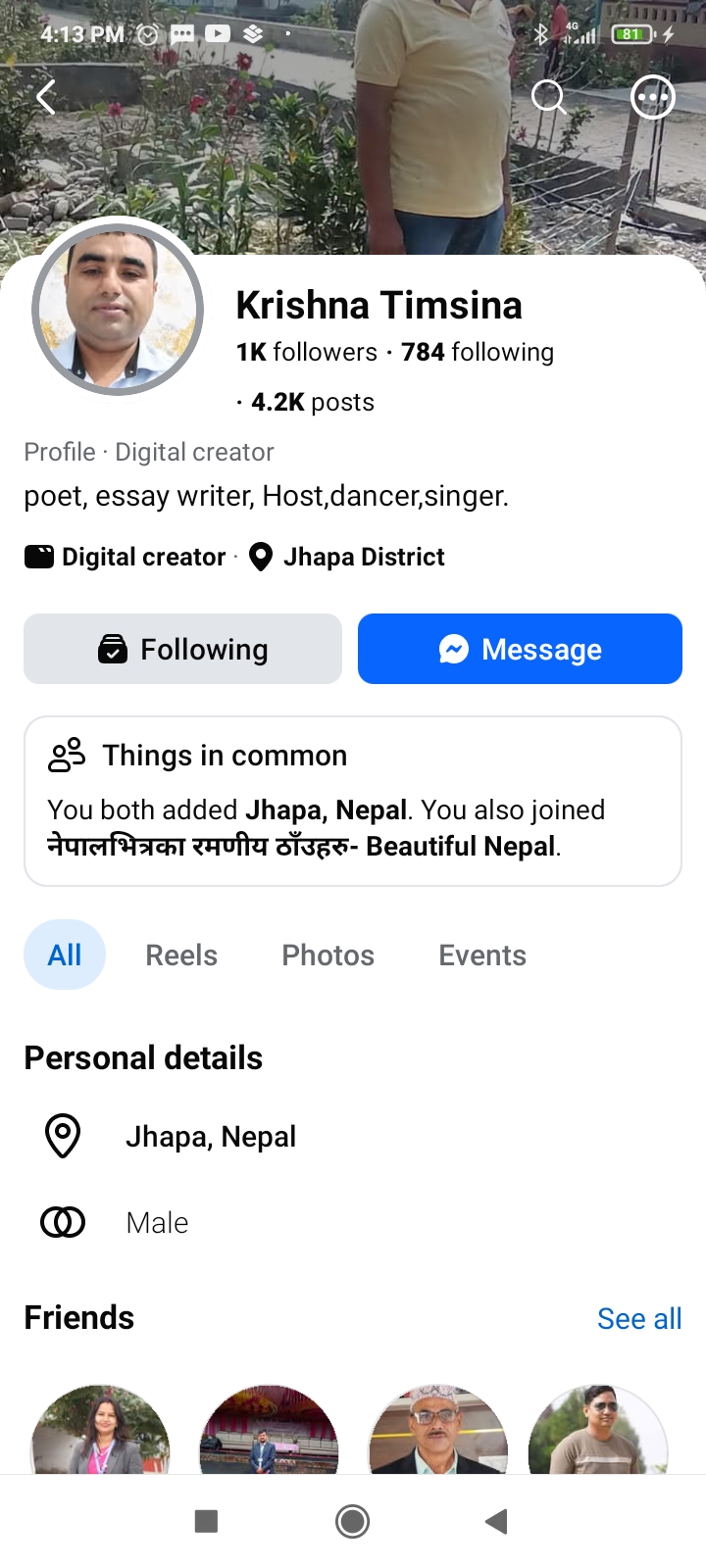Tap the Digital creator clapperboard icon
Image resolution: width=706 pixels, height=1568 pixels.
coord(39,557)
